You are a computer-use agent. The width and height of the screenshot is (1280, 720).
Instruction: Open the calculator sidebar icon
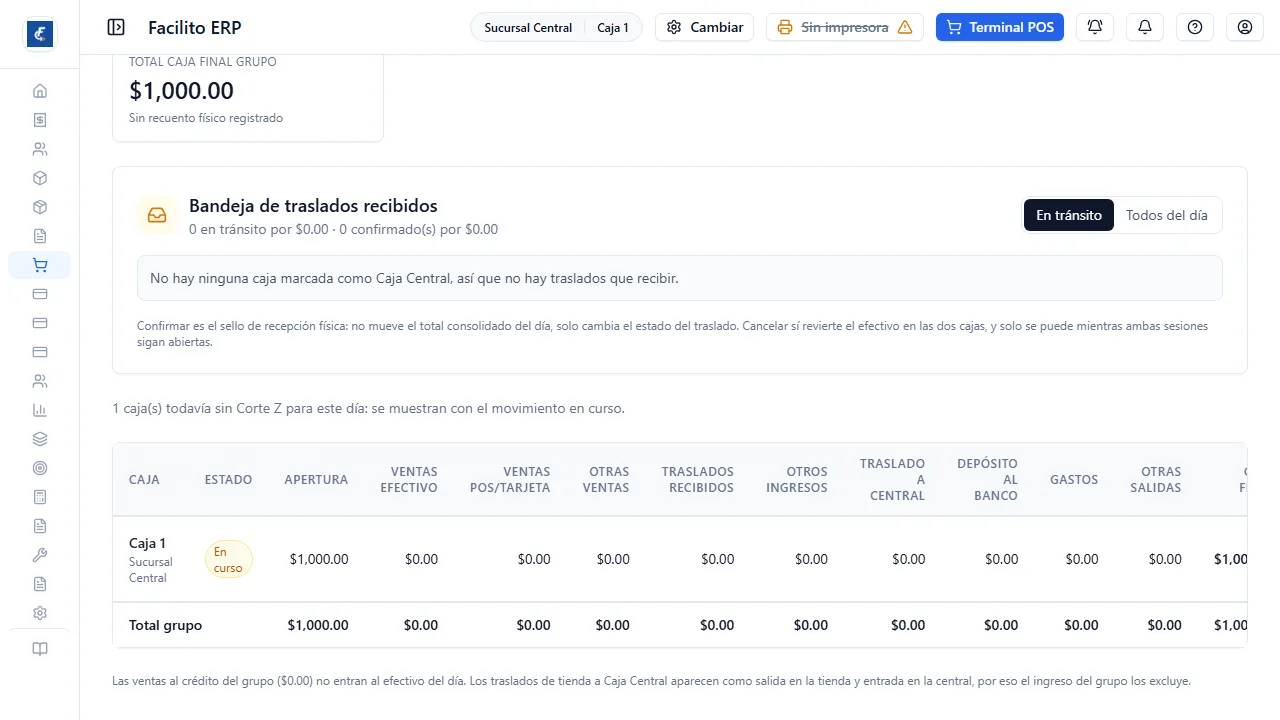40,497
